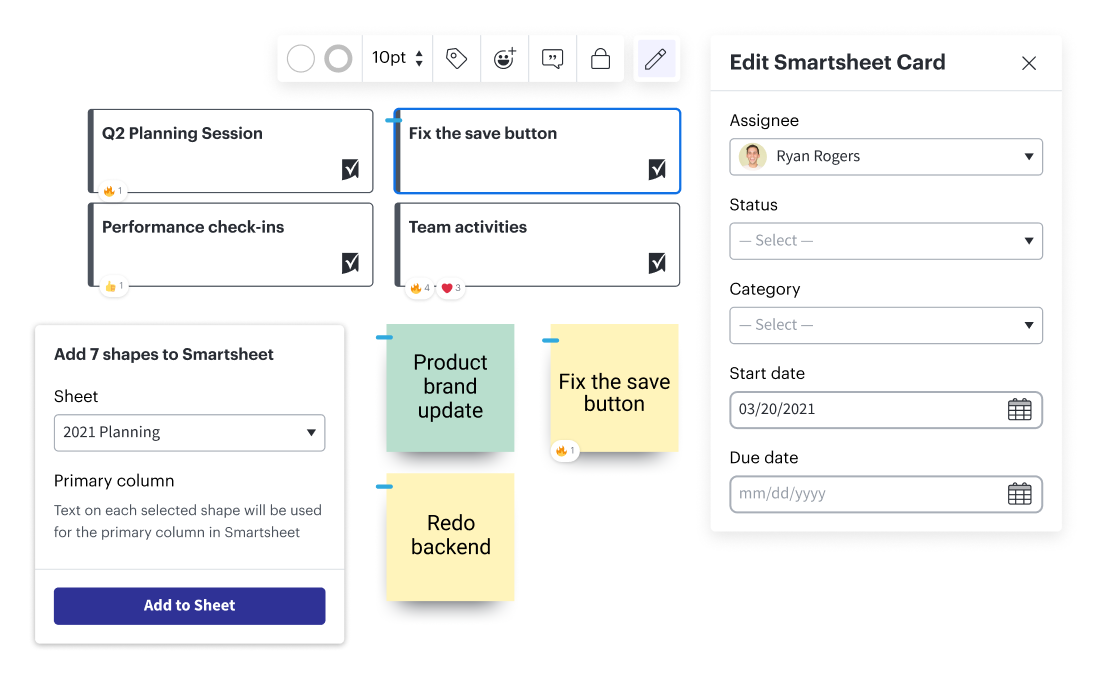Image resolution: width=1108 pixels, height=674 pixels.
Task: Close the Edit Smartsheet Card panel
Action: pos(1028,63)
